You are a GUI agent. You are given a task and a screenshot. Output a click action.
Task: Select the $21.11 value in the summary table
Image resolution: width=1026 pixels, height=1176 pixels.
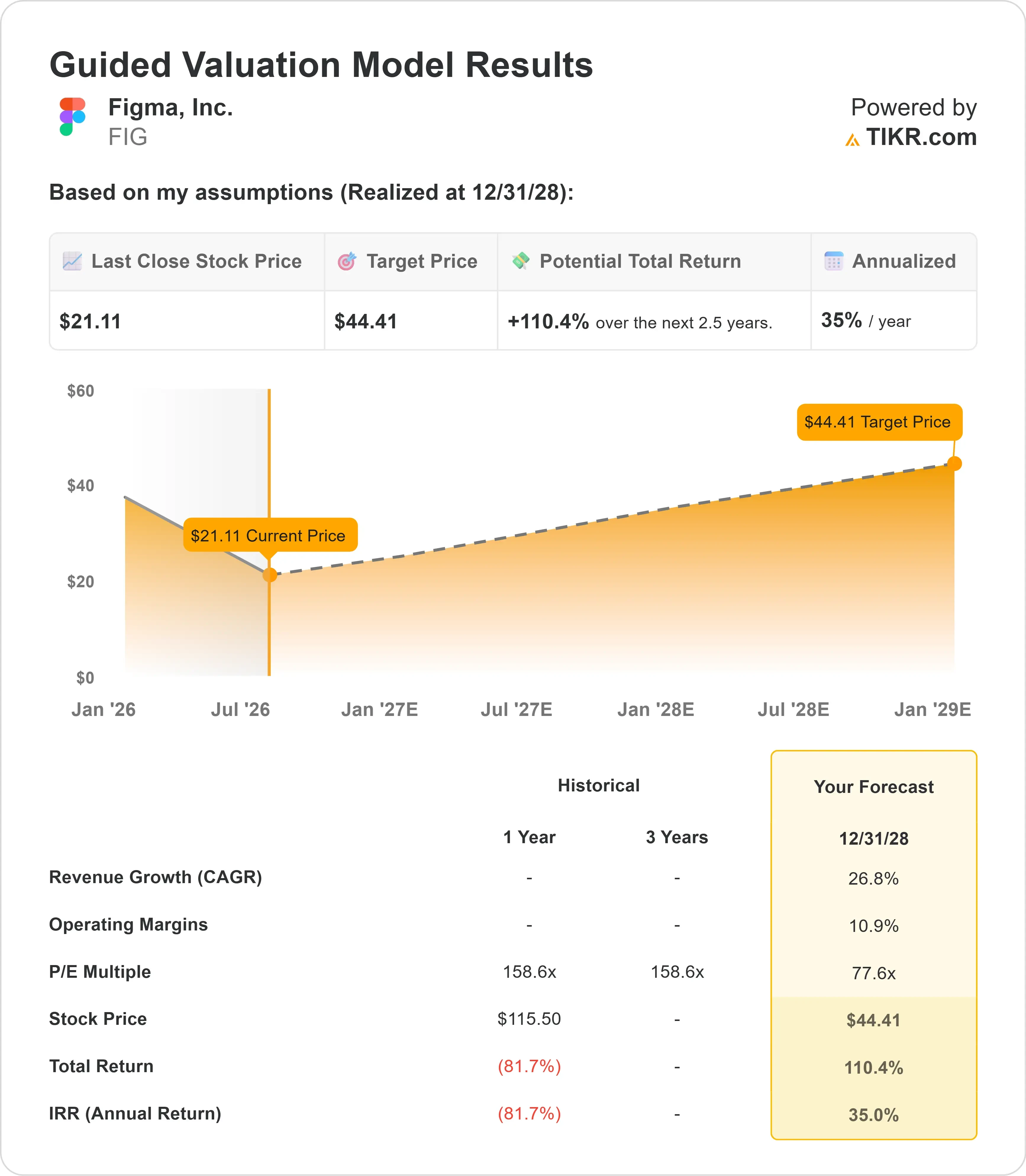(x=91, y=322)
